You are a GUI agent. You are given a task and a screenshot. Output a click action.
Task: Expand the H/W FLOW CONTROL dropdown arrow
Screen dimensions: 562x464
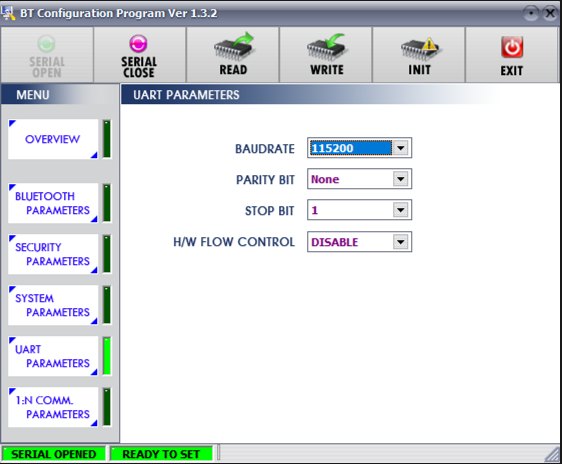[x=401, y=242]
